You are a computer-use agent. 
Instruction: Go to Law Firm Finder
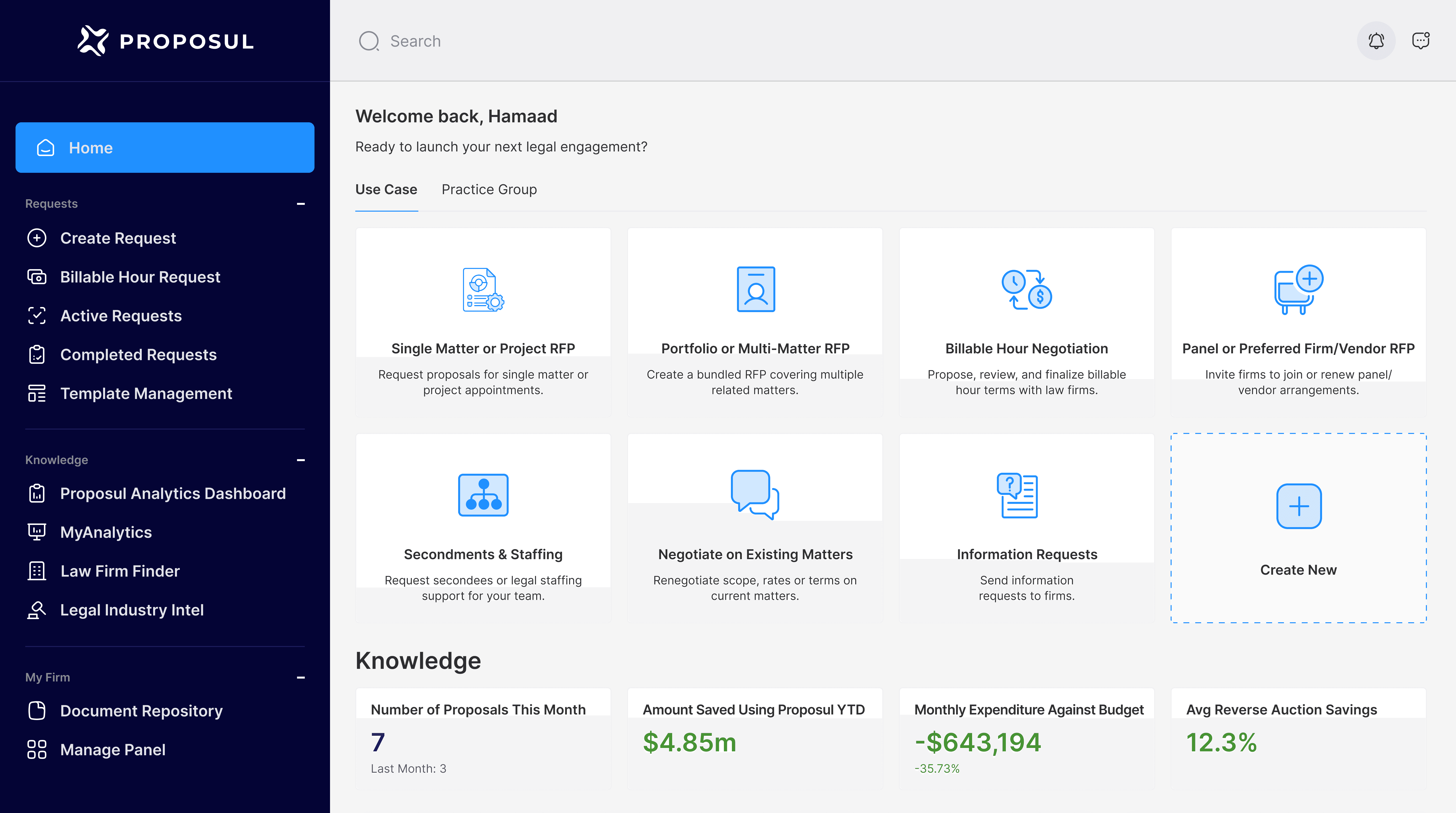120,571
